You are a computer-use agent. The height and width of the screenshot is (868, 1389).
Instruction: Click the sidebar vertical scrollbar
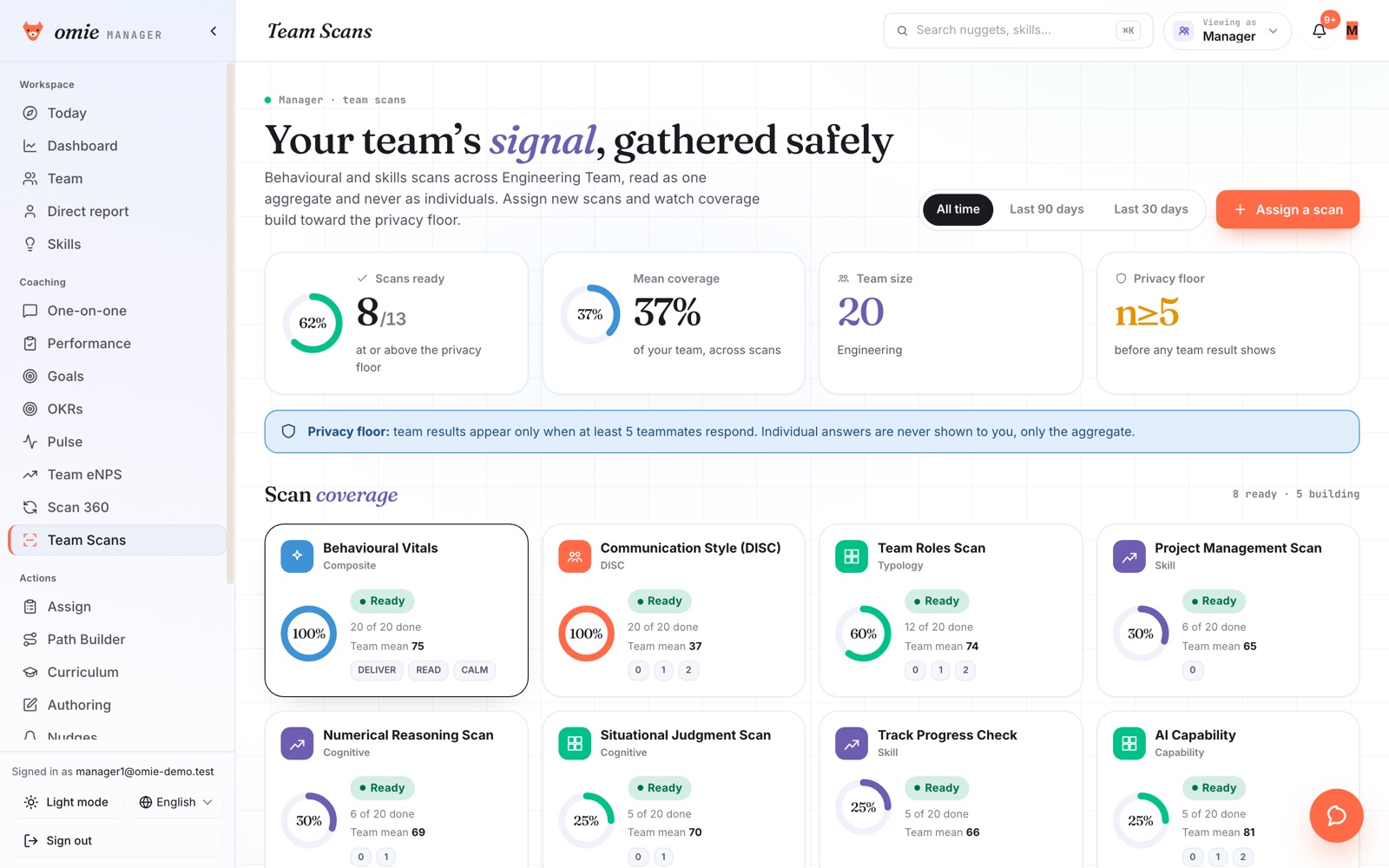(230, 323)
